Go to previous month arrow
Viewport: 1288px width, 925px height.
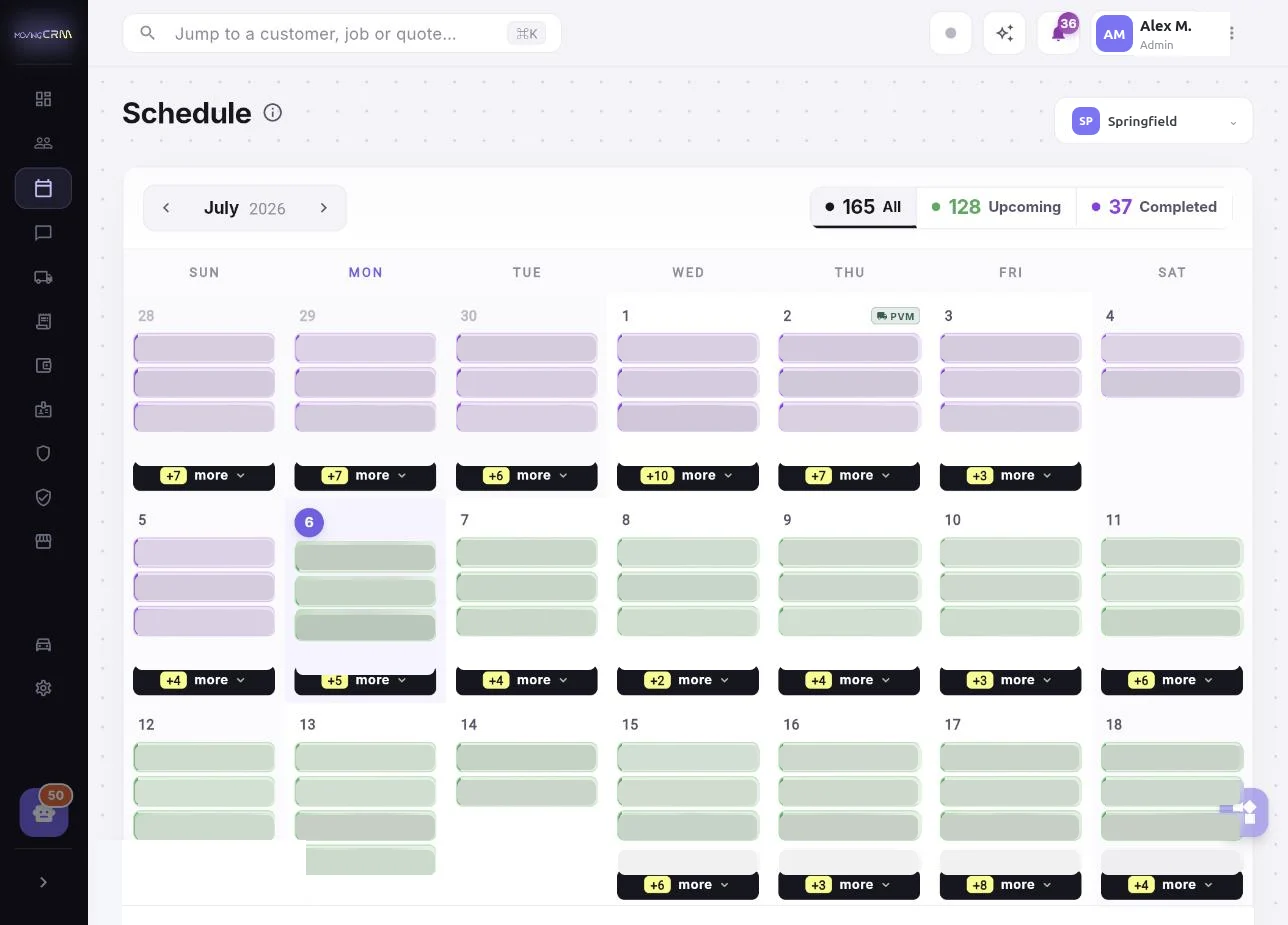pyautogui.click(x=166, y=208)
